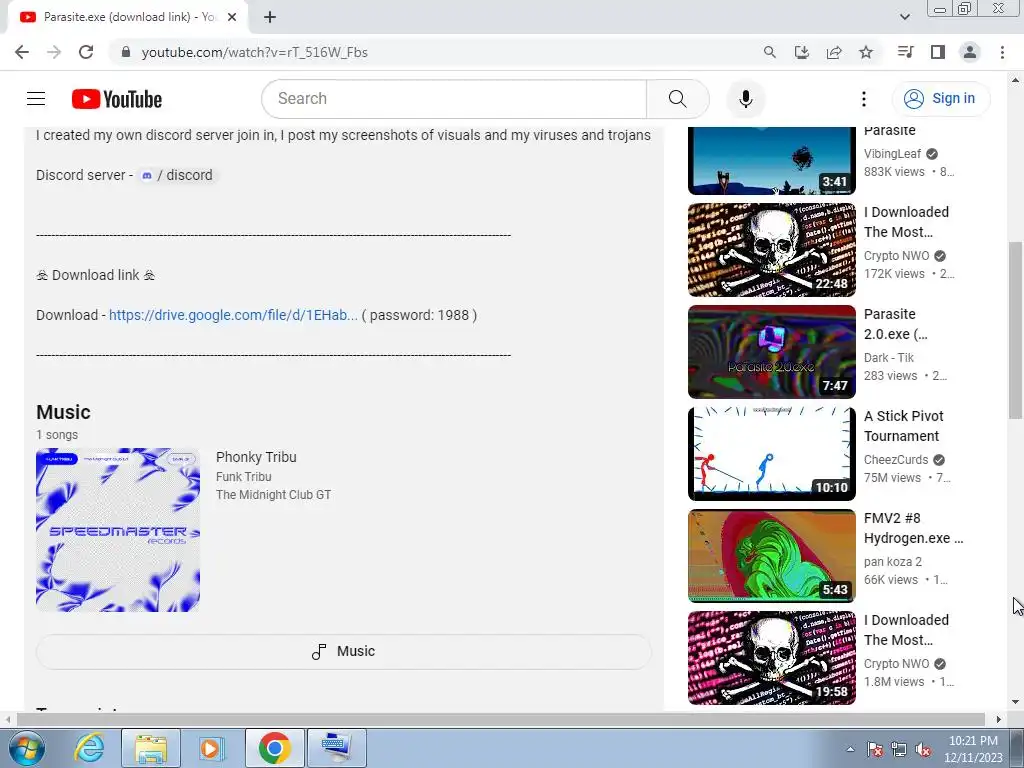Viewport: 1024px width, 768px height.
Task: Open the discord server link
Action: tap(178, 175)
